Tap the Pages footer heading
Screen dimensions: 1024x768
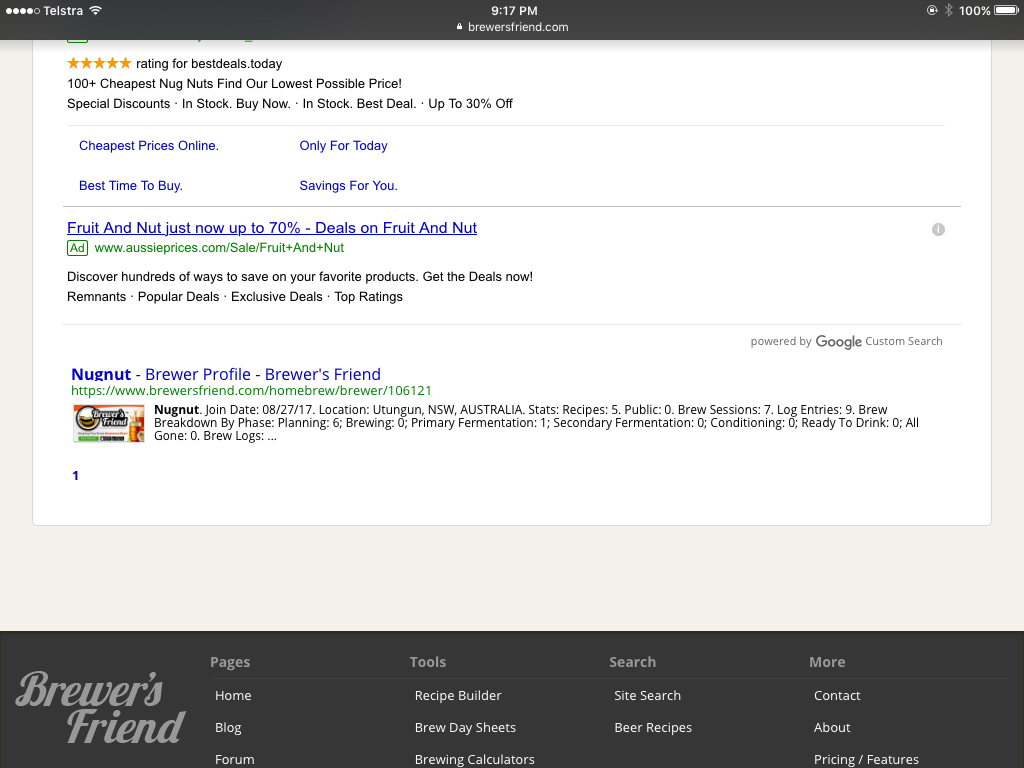pos(230,662)
